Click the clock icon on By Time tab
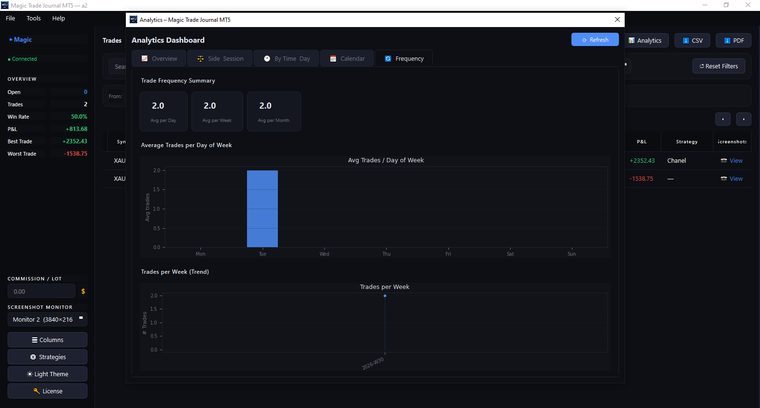The image size is (760, 408). coord(267,59)
